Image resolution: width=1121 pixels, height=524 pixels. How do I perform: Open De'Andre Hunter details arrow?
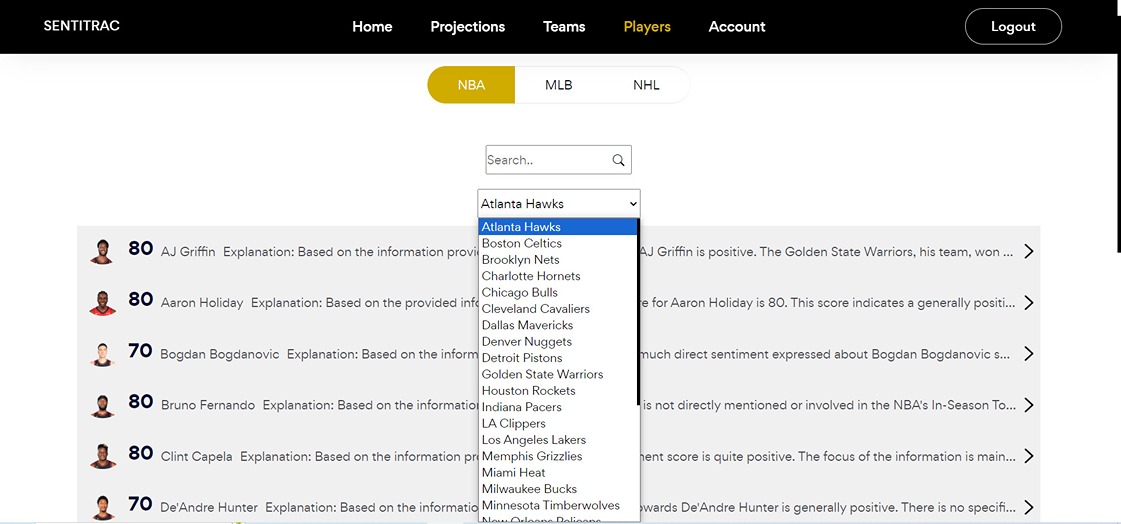1029,508
